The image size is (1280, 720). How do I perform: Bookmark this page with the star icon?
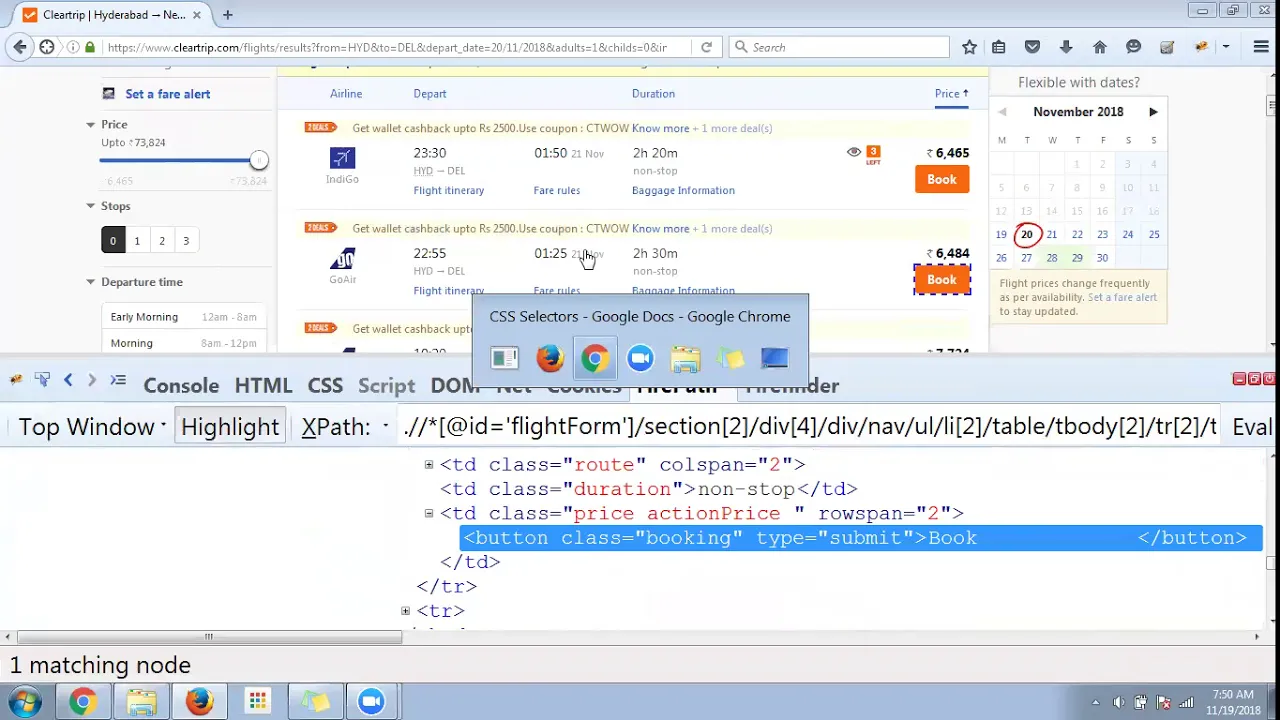969,47
